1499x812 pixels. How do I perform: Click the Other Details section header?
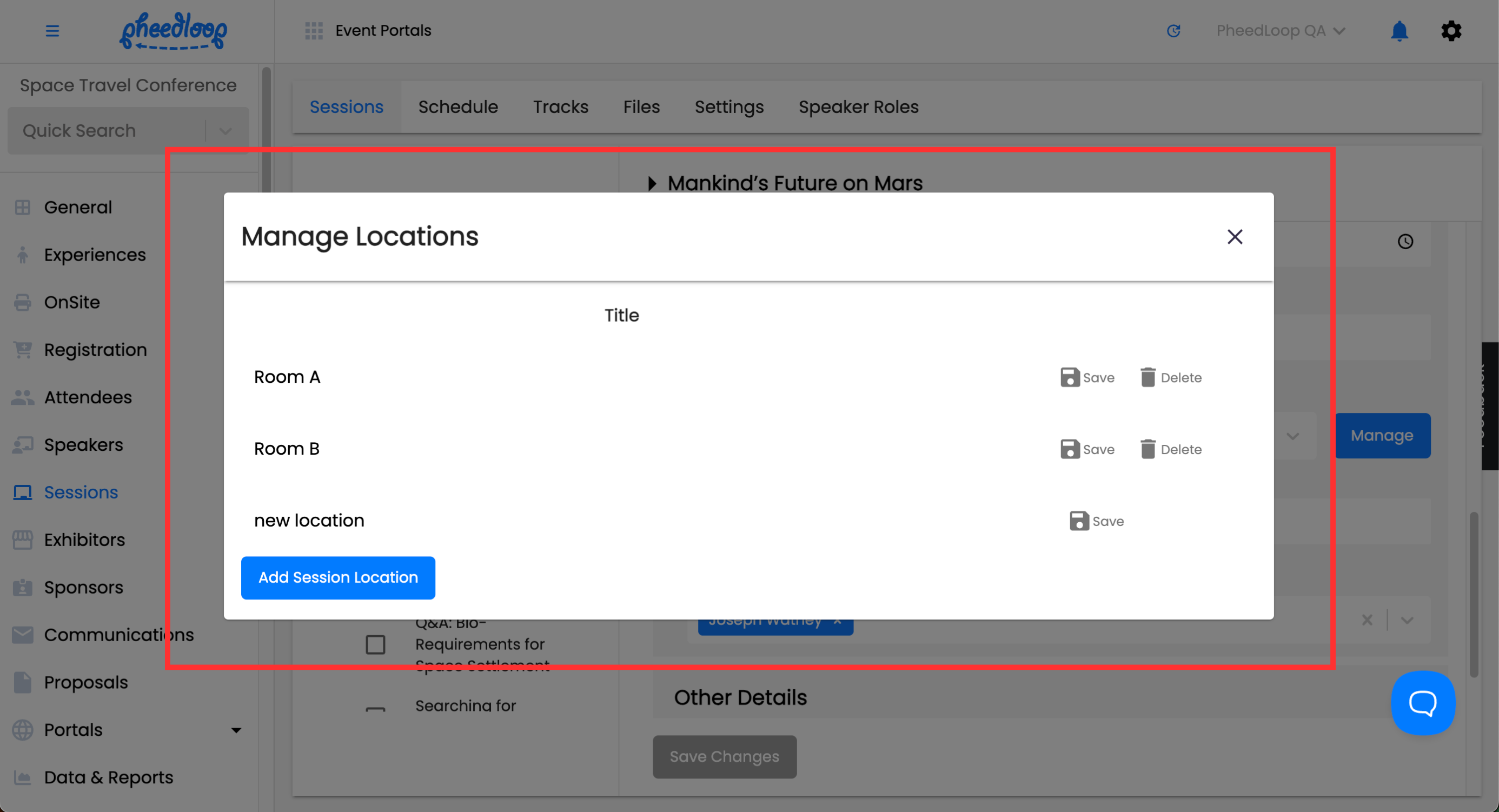[740, 697]
